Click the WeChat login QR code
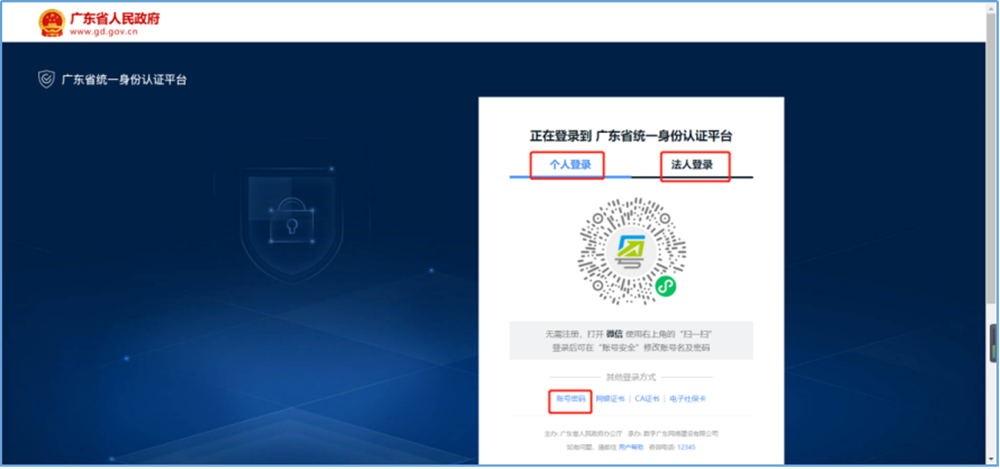 (x=631, y=251)
